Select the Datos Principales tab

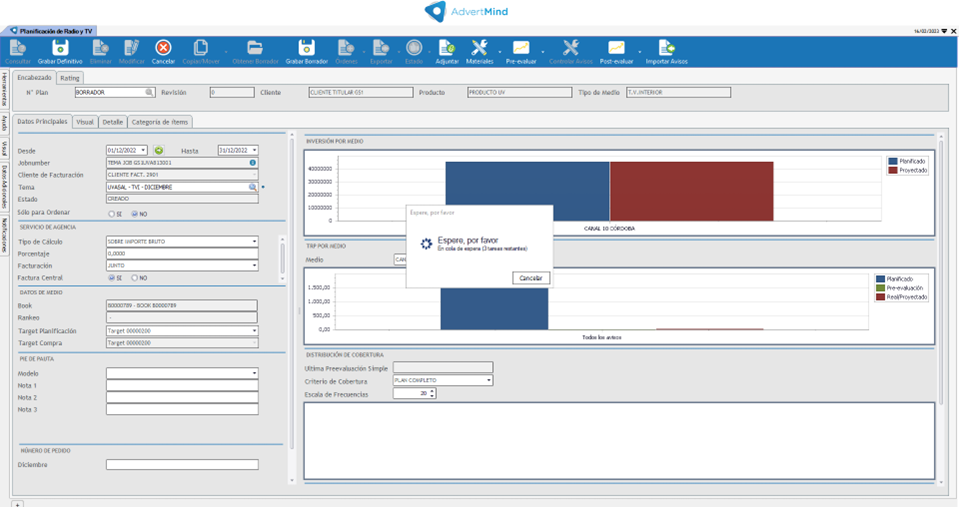pyautogui.click(x=42, y=122)
